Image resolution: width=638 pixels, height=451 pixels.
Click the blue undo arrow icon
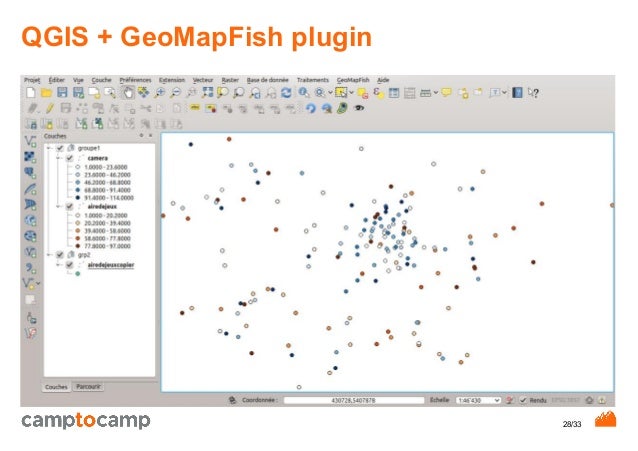310,108
